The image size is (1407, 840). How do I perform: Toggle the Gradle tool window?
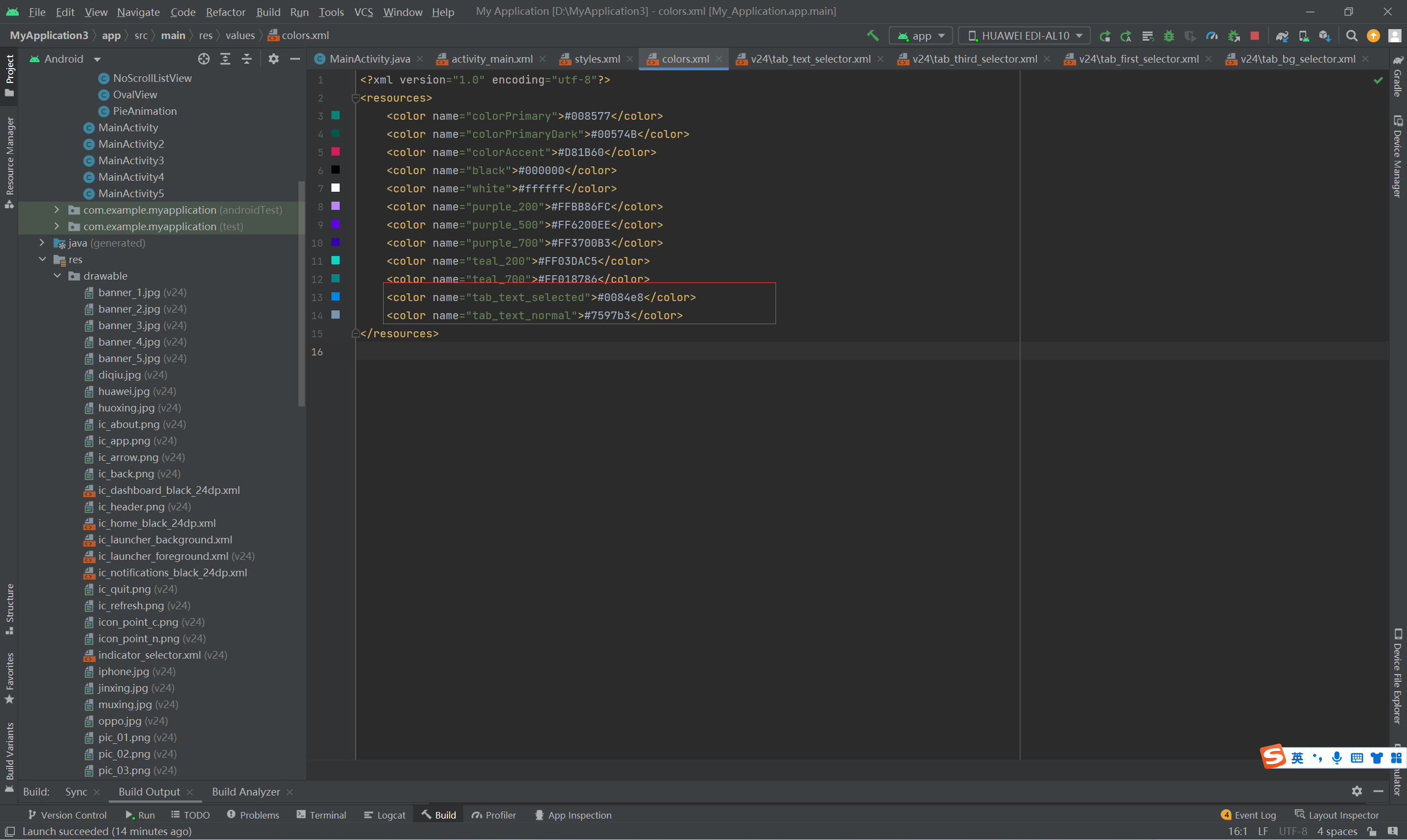(1397, 76)
